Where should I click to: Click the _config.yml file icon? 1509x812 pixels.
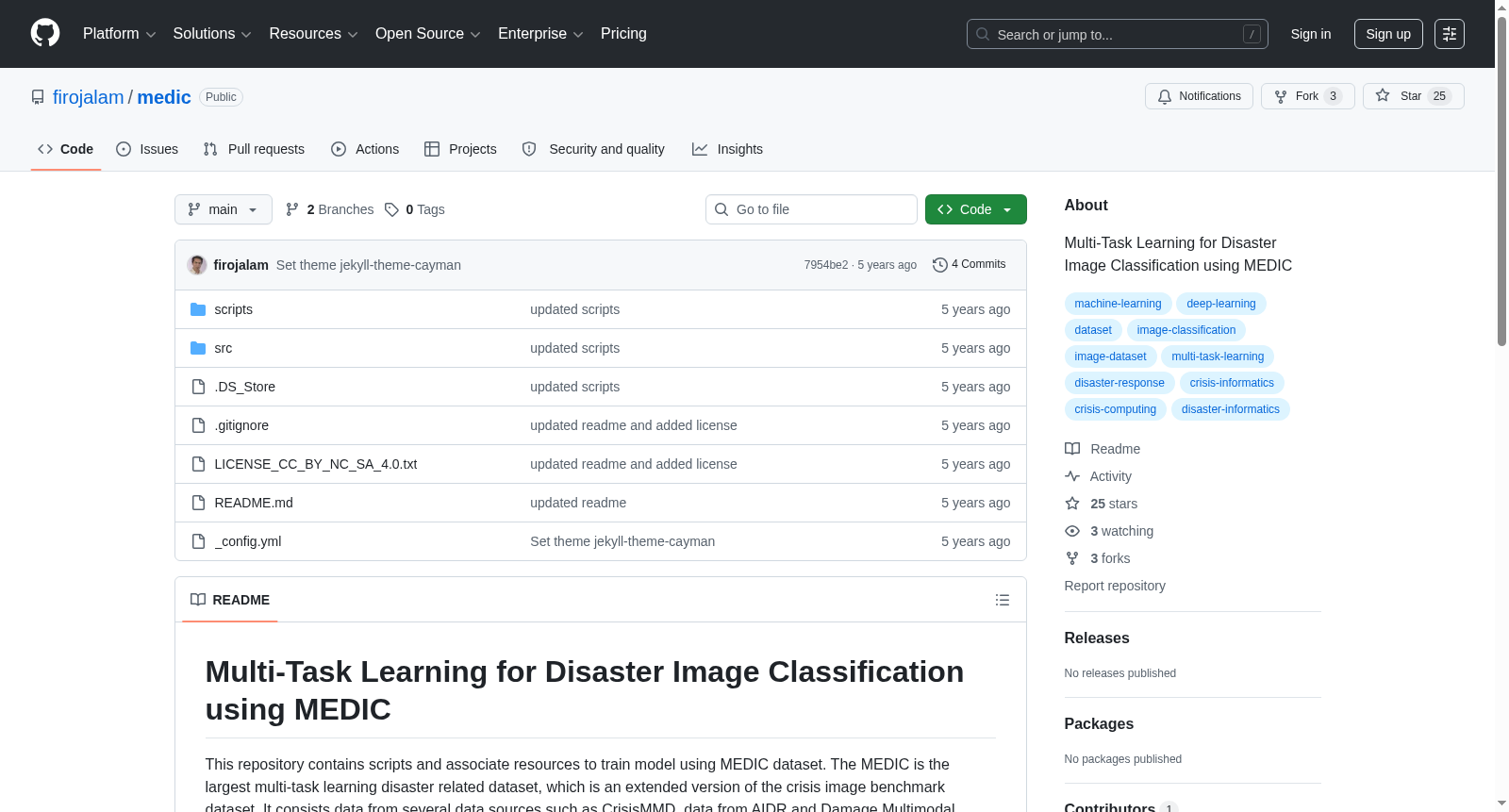198,541
